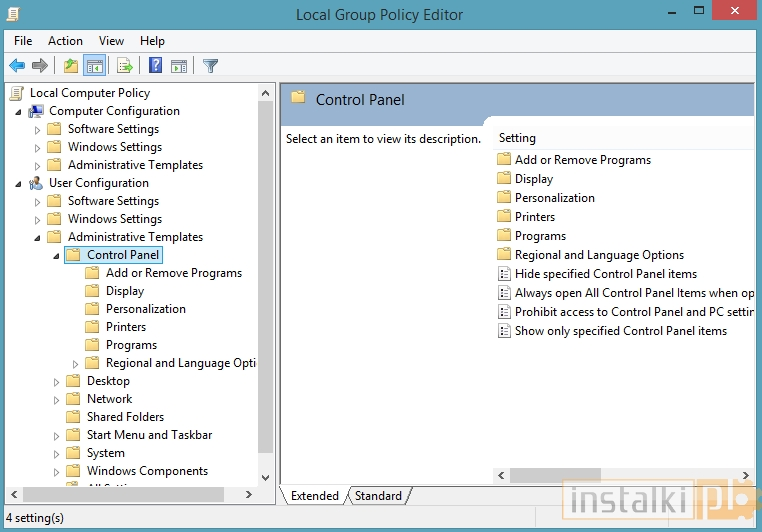Toggle the Show/Hide Console Tree icon
762x532 pixels.
95,65
